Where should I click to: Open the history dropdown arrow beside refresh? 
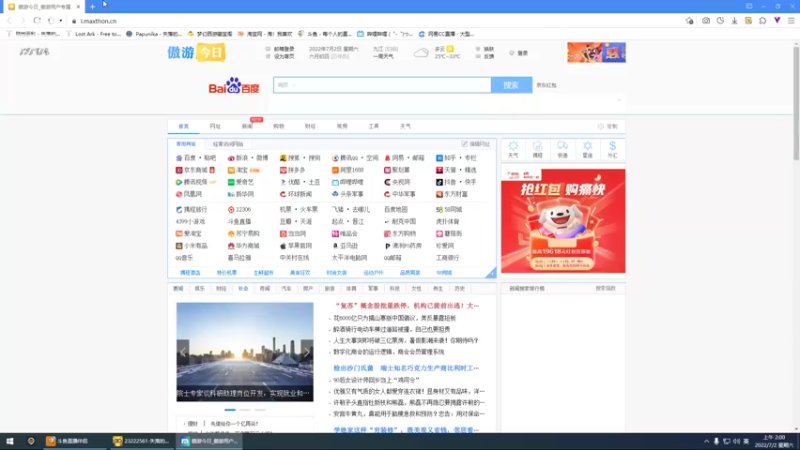60,21
